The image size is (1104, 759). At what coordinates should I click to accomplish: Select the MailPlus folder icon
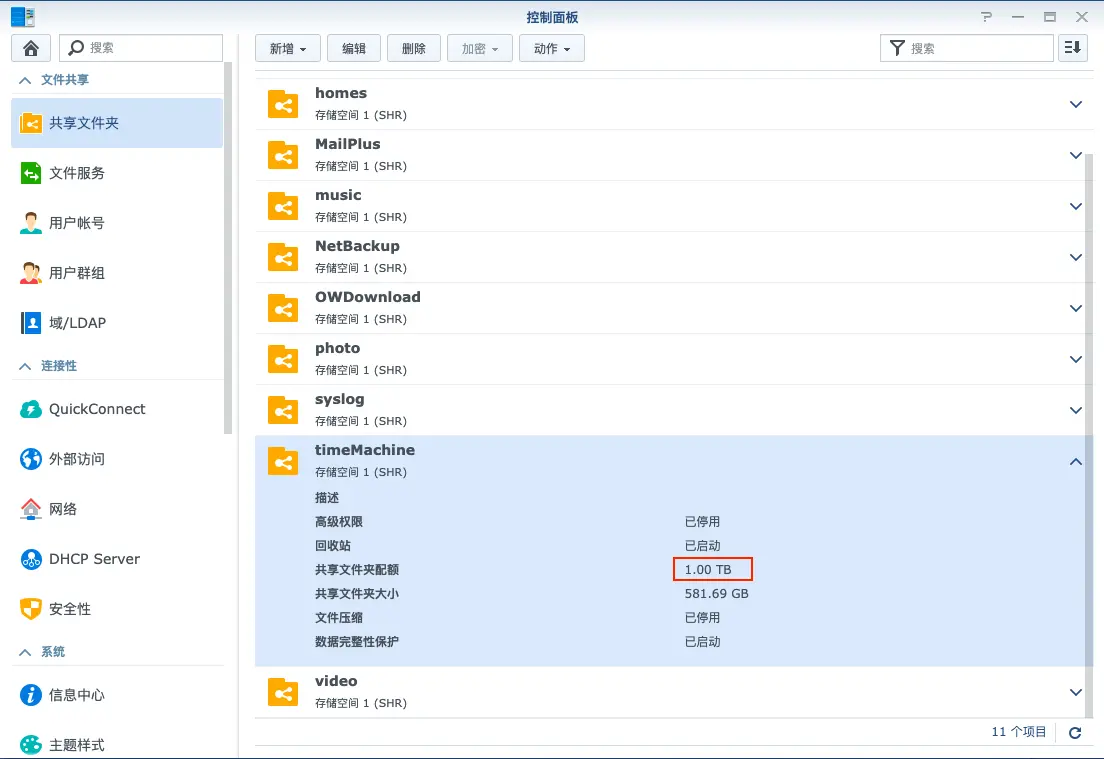(x=283, y=155)
